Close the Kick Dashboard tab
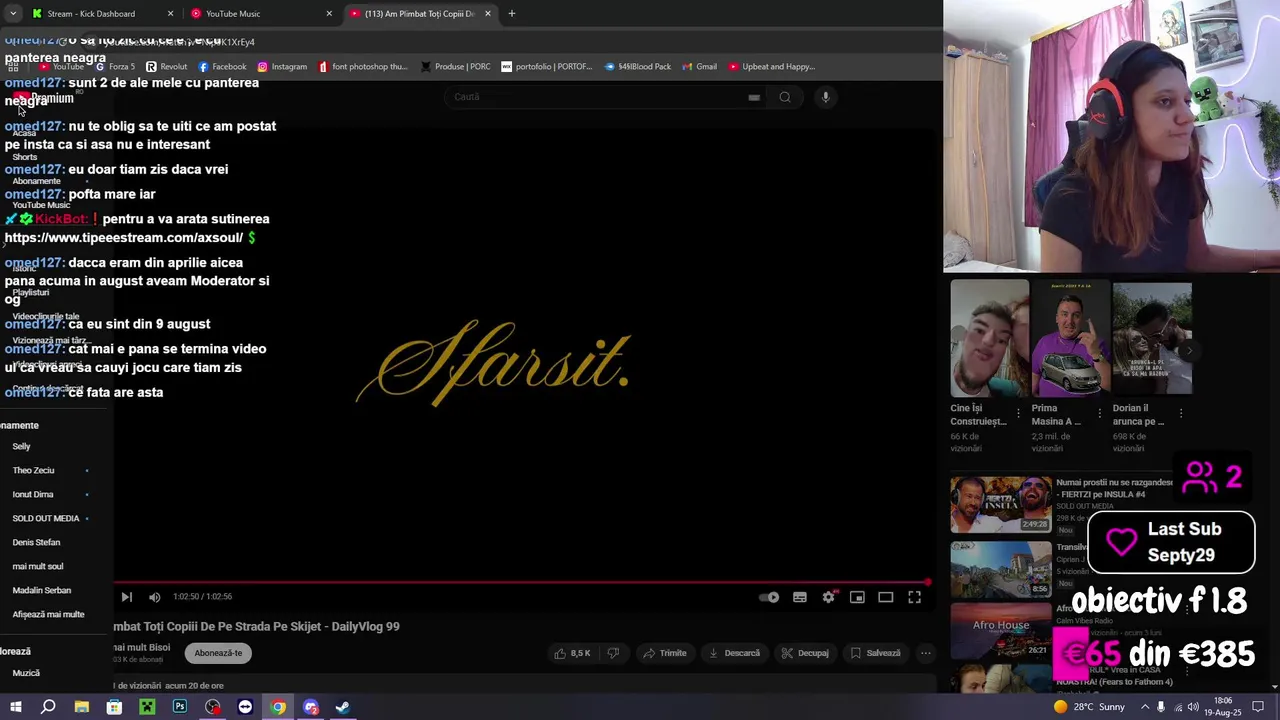The image size is (1280, 720). [x=170, y=14]
